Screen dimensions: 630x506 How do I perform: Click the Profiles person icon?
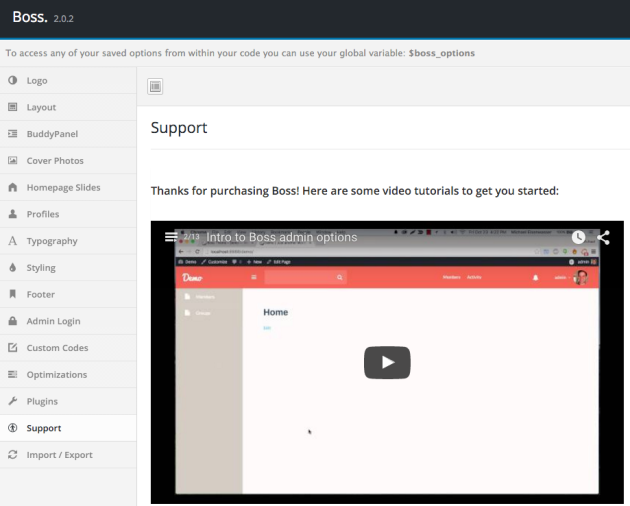pyautogui.click(x=13, y=214)
